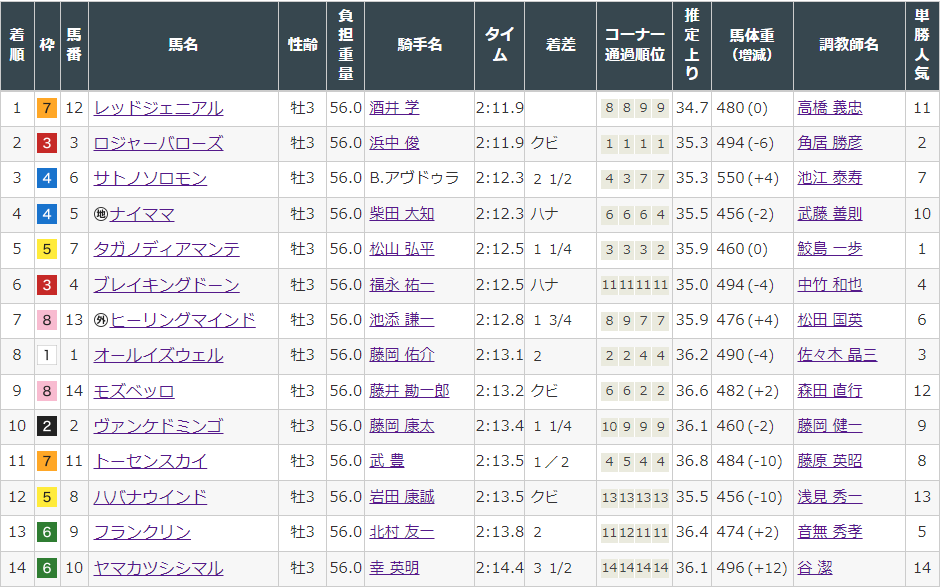941x588 pixels.
Task: Open jockey 北村 友一 link
Action: tap(401, 532)
